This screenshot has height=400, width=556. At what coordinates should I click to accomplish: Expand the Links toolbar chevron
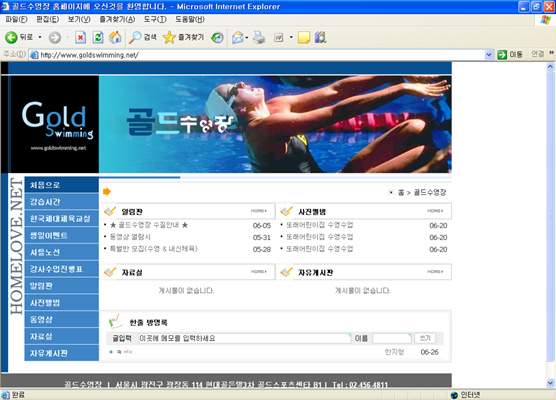pyautogui.click(x=551, y=52)
